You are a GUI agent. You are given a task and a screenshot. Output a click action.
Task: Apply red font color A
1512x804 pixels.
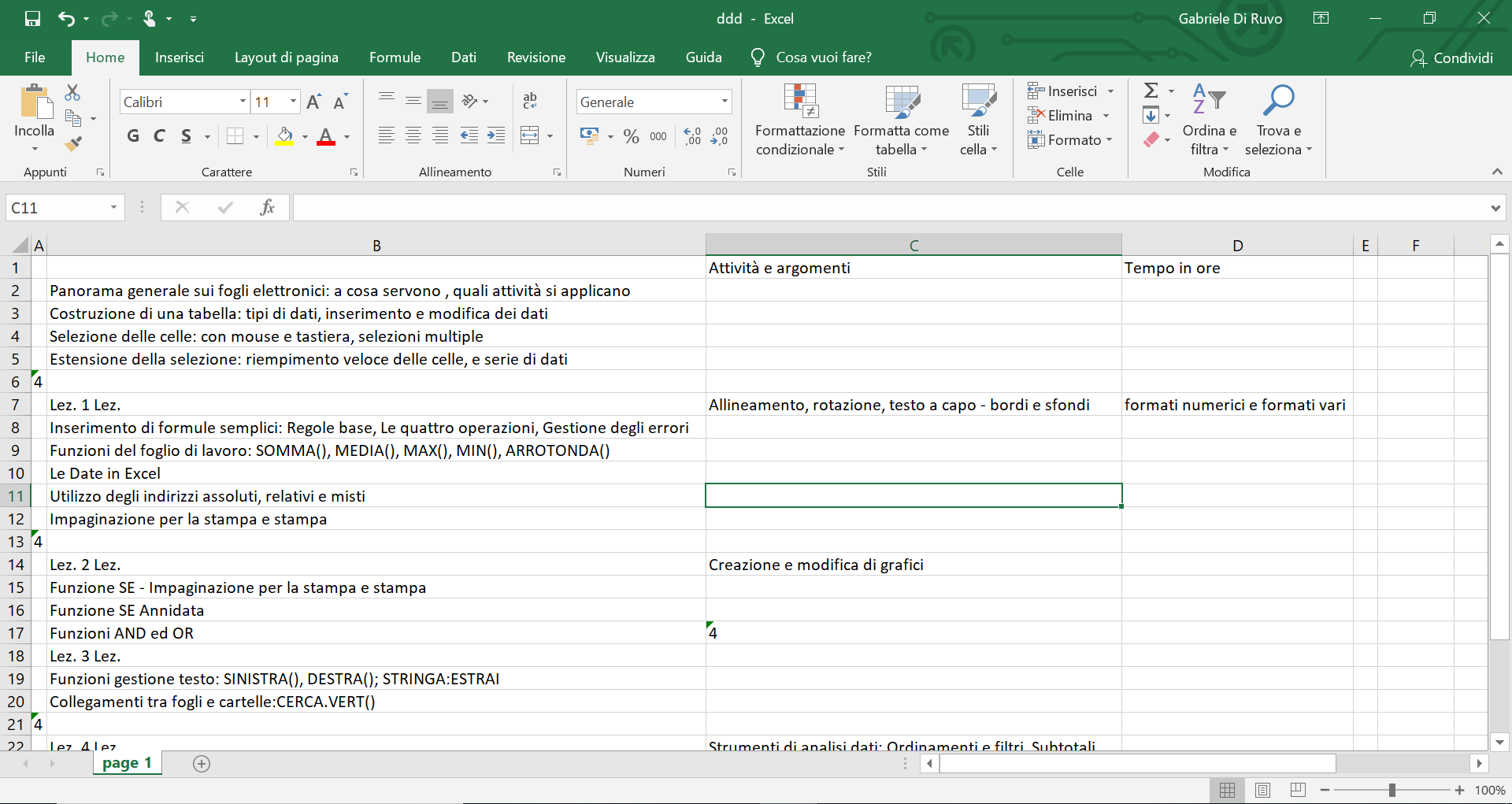pyautogui.click(x=326, y=136)
